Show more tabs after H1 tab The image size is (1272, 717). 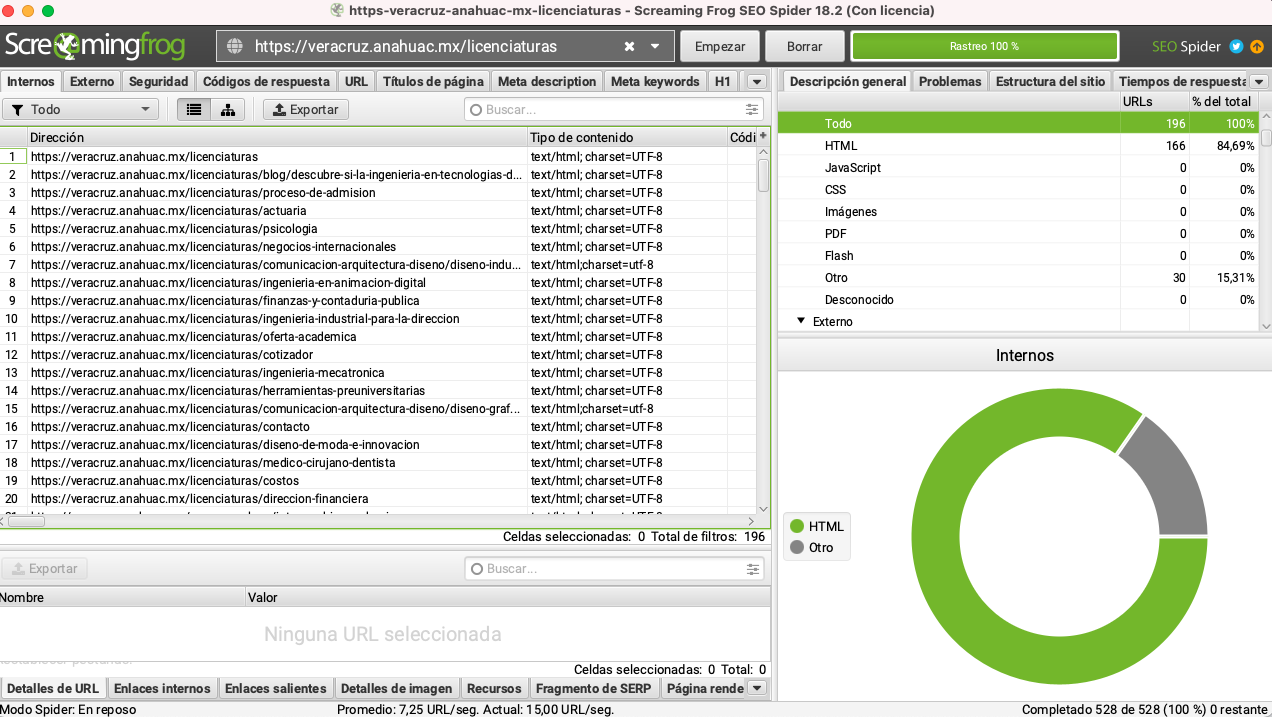tap(756, 82)
